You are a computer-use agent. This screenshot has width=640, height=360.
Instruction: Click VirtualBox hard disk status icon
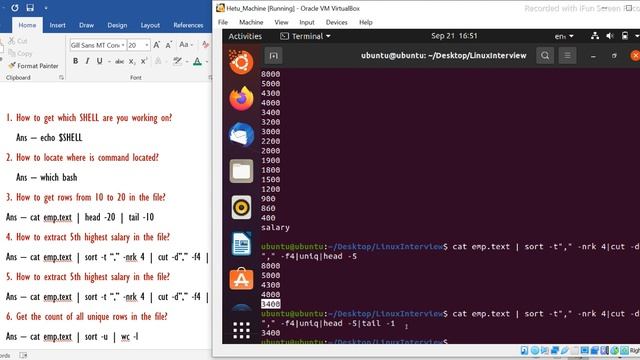524,350
